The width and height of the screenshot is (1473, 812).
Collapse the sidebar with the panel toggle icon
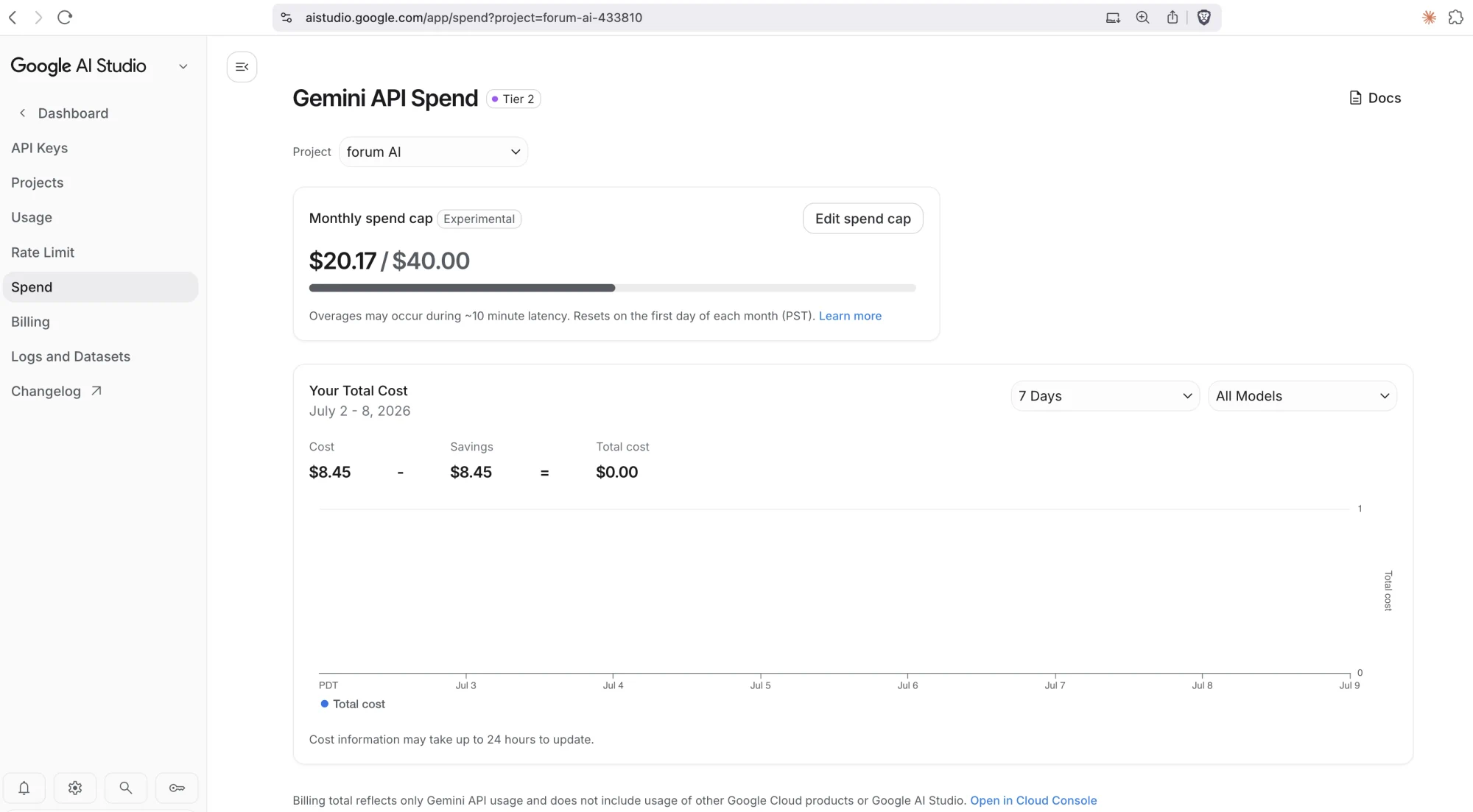(242, 67)
